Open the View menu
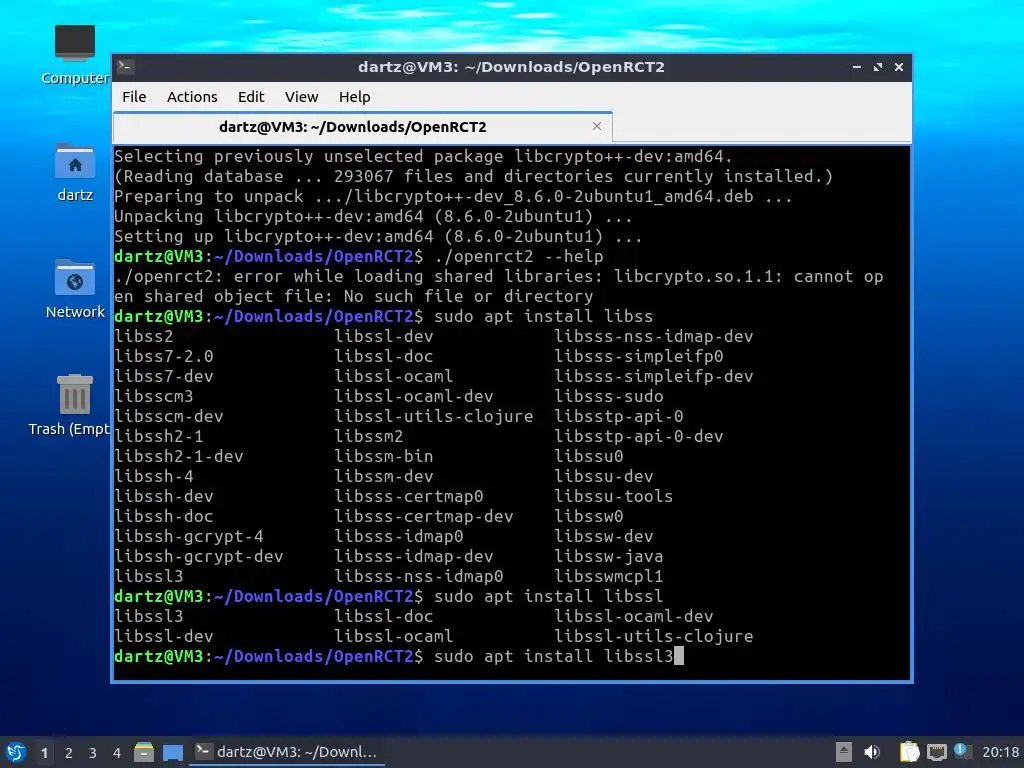The image size is (1024, 768). 301,97
